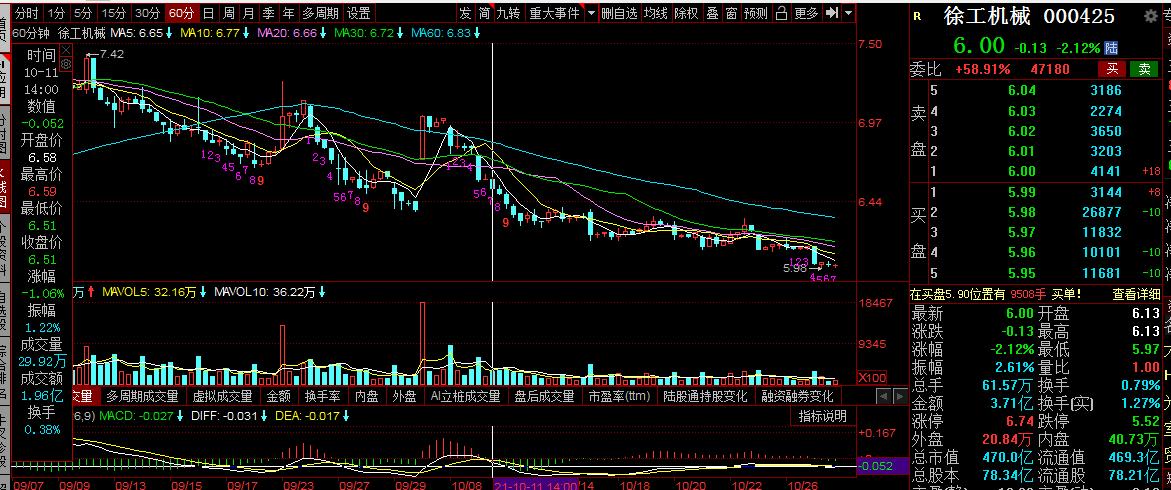Open the 更多 more options menu

click(807, 13)
